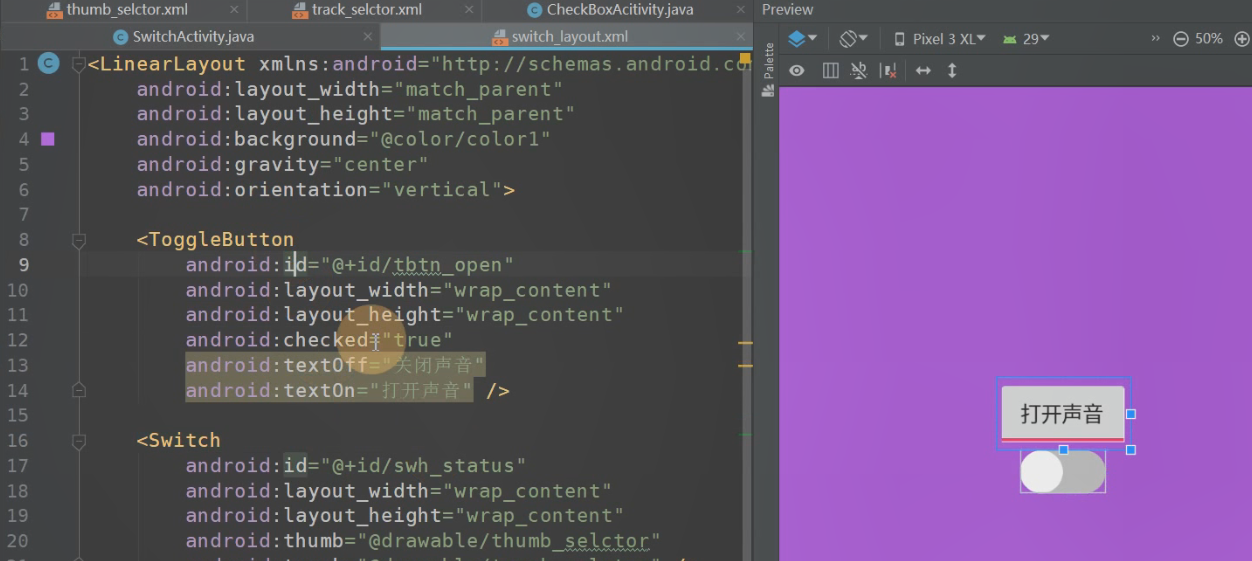Close the track_selctor.xml tab
Viewport: 1252px width, 561px height.
[x=470, y=10]
